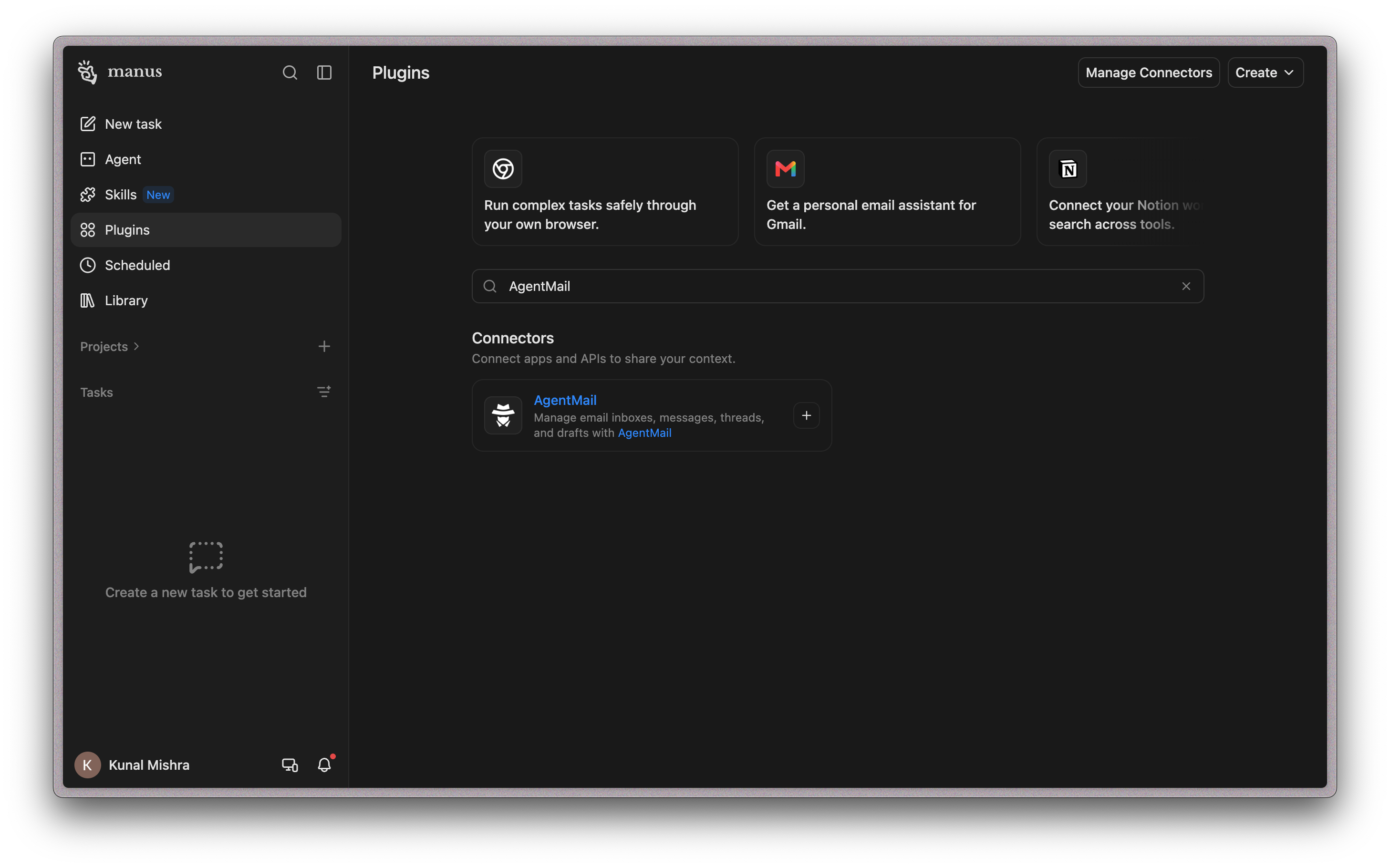This screenshot has height=868, width=1390.
Task: Click 'Connect apps and APIs' subtitle text
Action: coord(603,359)
